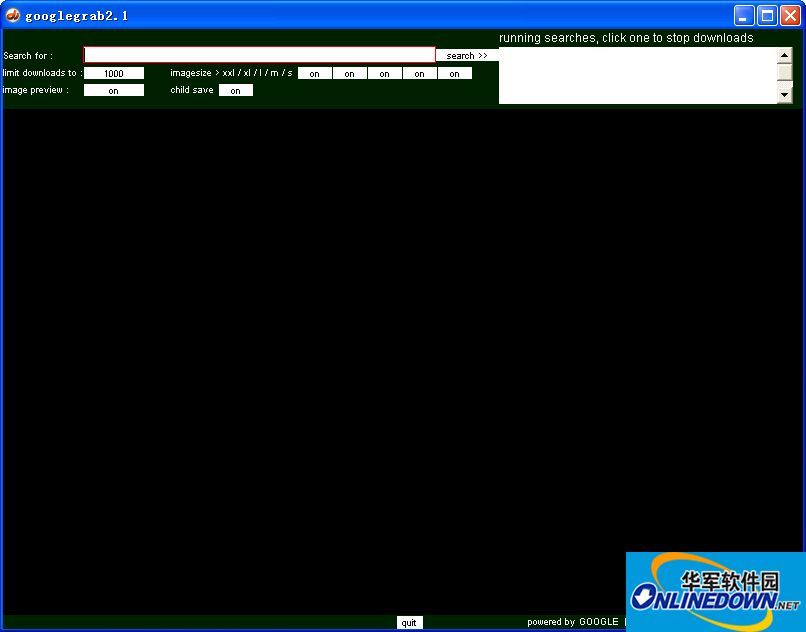Toggle the s image size switch

coord(455,73)
